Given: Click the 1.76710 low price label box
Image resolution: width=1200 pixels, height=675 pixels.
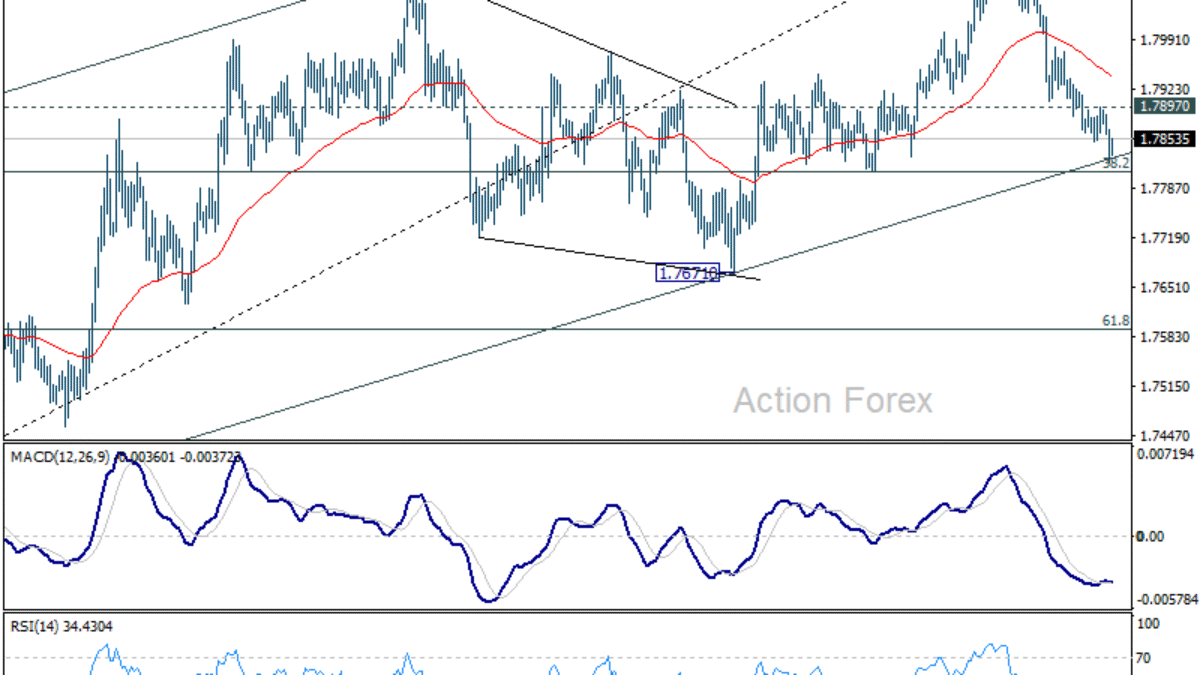Looking at the screenshot, I should 688,272.
